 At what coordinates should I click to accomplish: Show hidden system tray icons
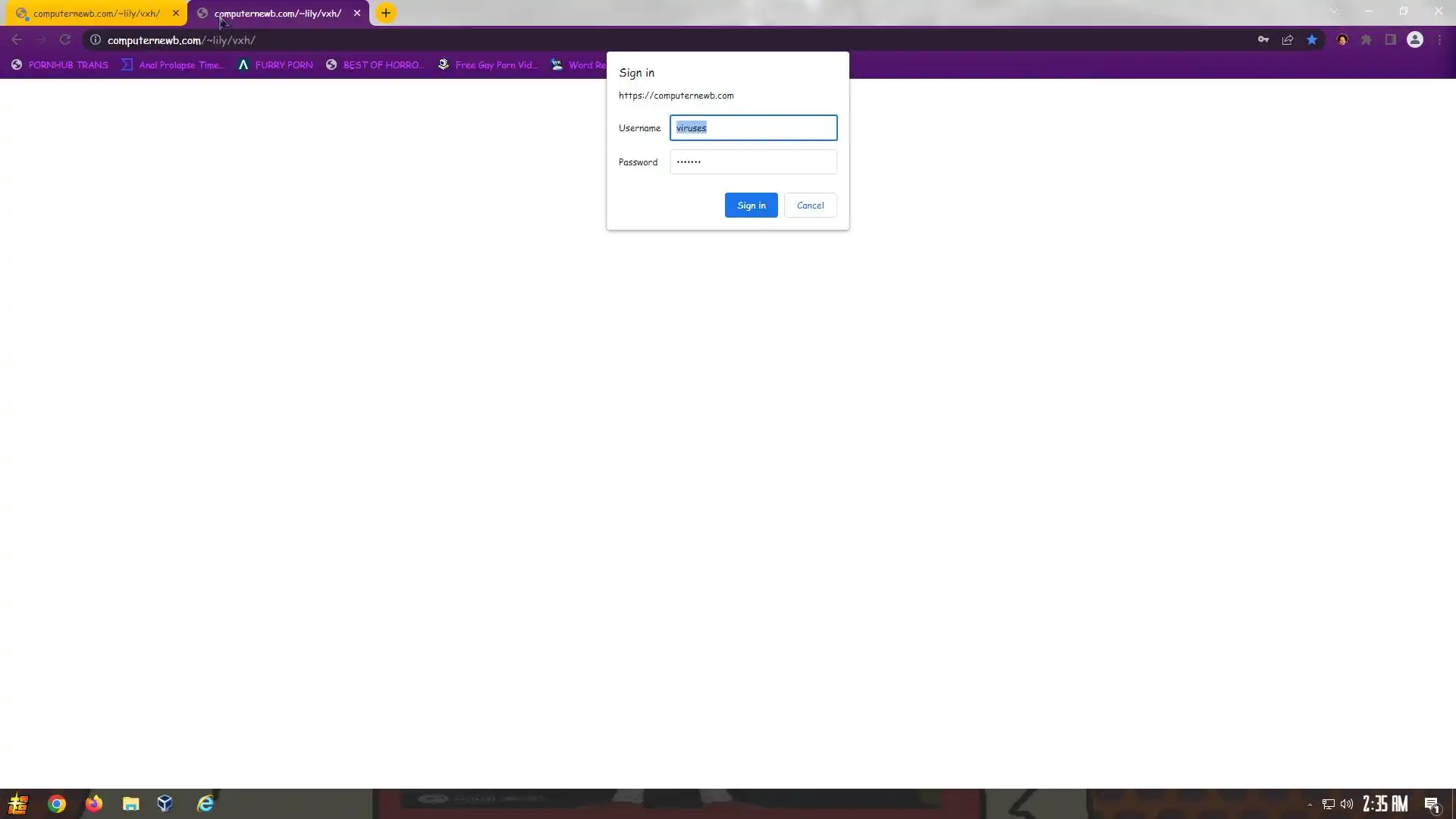point(1310,805)
